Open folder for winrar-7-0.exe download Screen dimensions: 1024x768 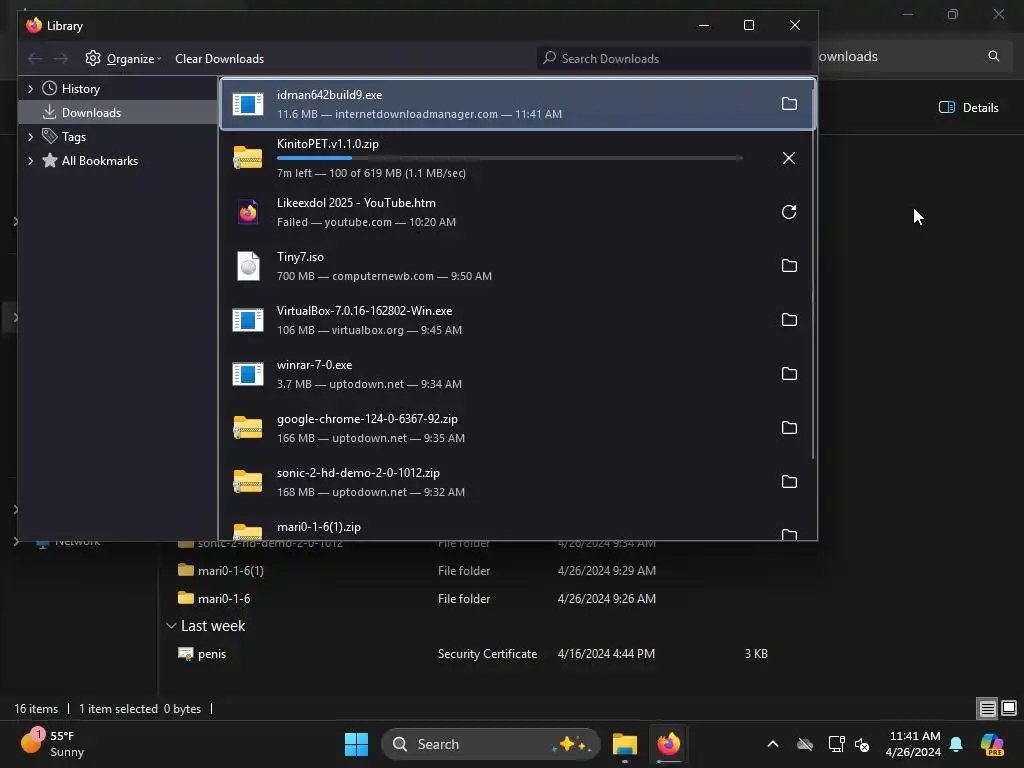(x=789, y=374)
